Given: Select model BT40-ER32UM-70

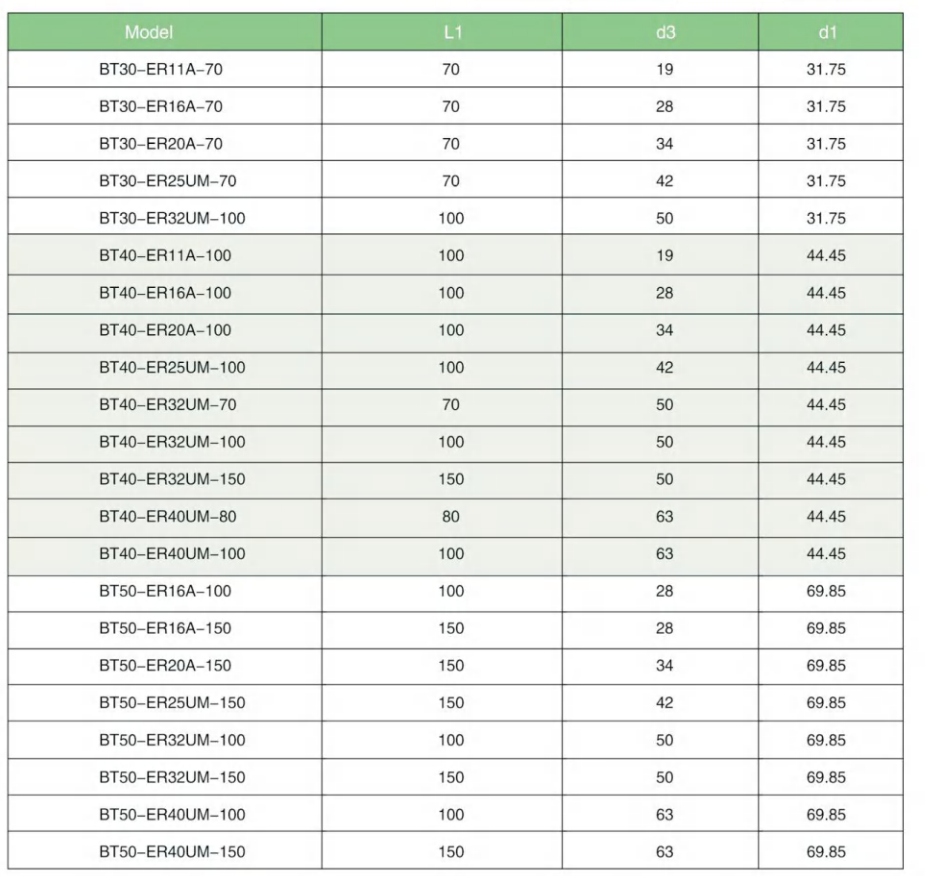Looking at the screenshot, I should 168,405.
